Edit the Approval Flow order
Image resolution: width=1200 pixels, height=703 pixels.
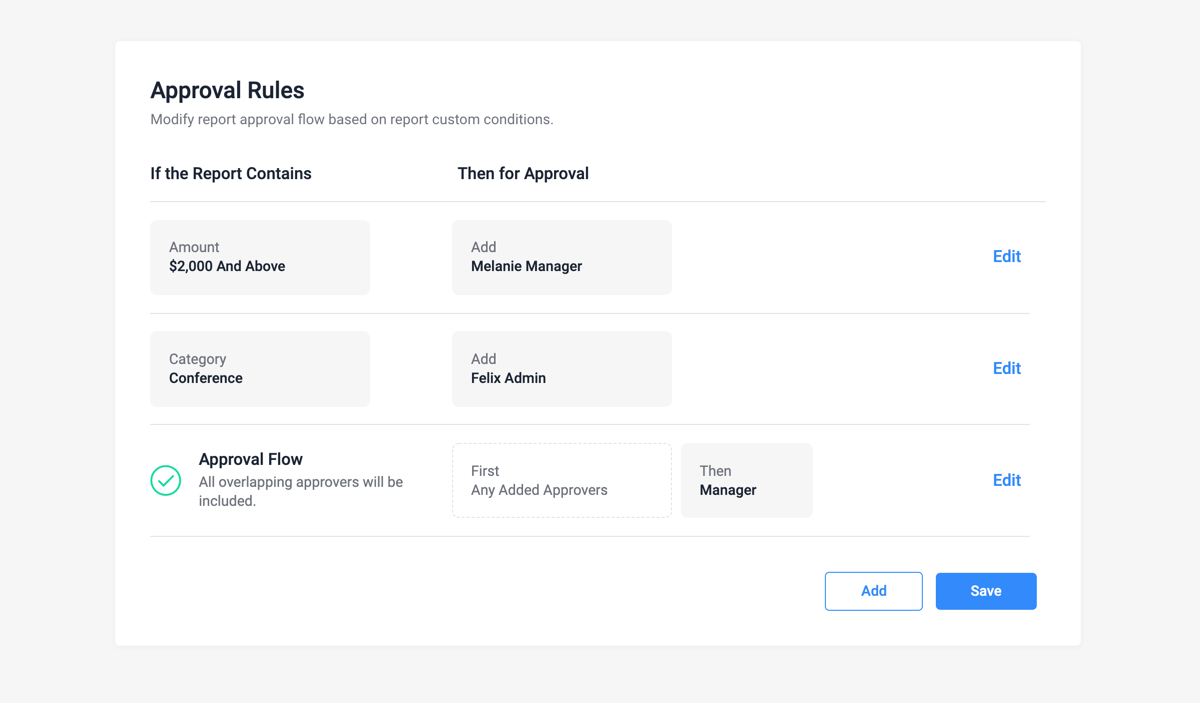(x=1006, y=480)
